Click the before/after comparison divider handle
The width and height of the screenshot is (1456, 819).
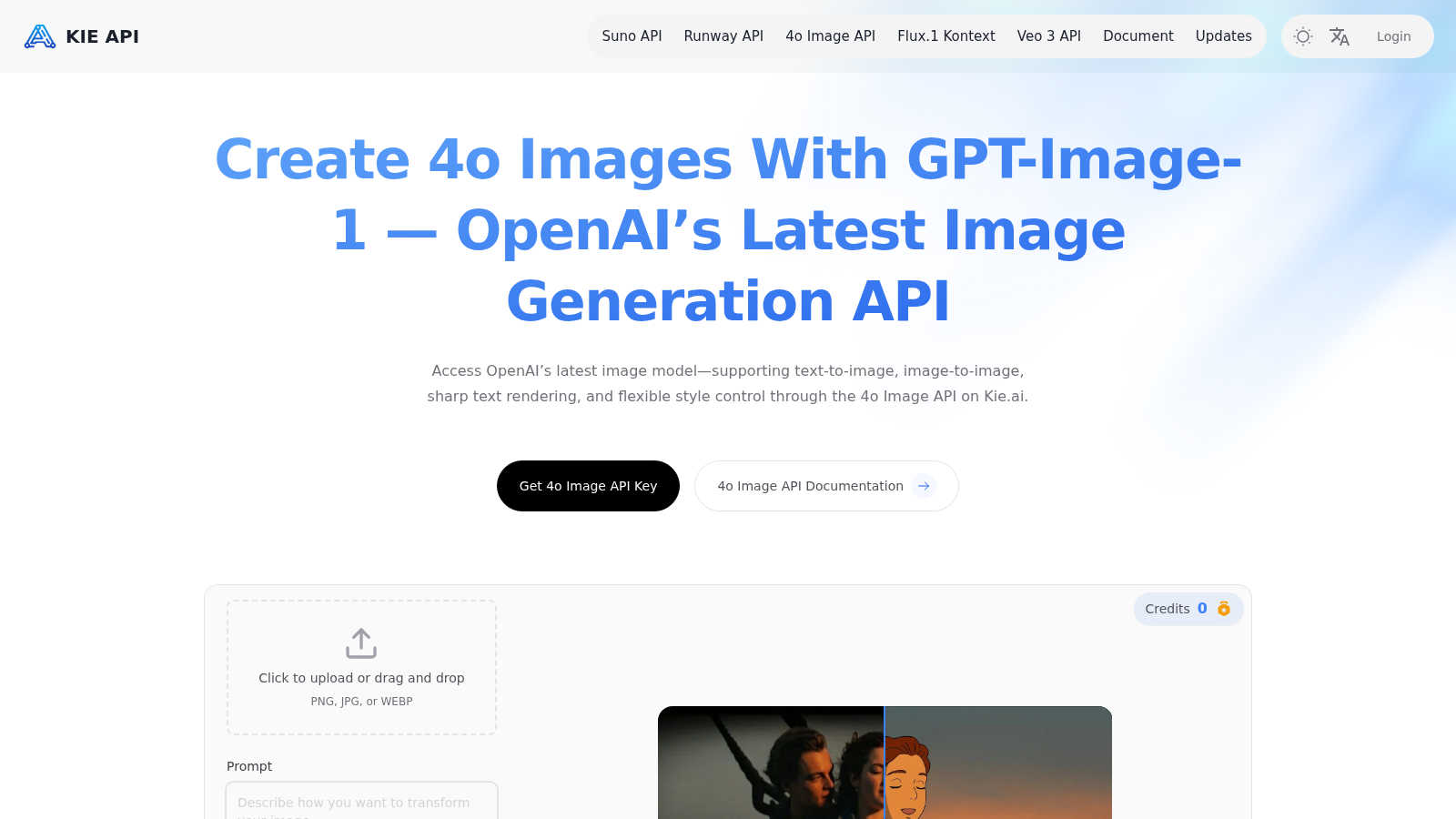[x=885, y=763]
